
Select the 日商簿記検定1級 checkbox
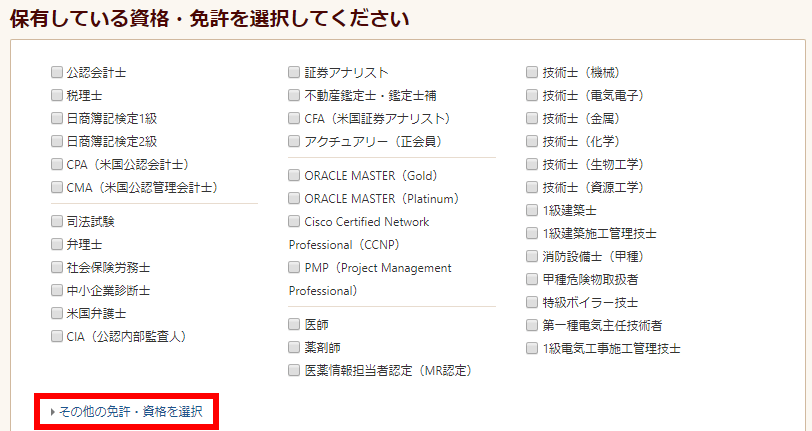coord(57,118)
